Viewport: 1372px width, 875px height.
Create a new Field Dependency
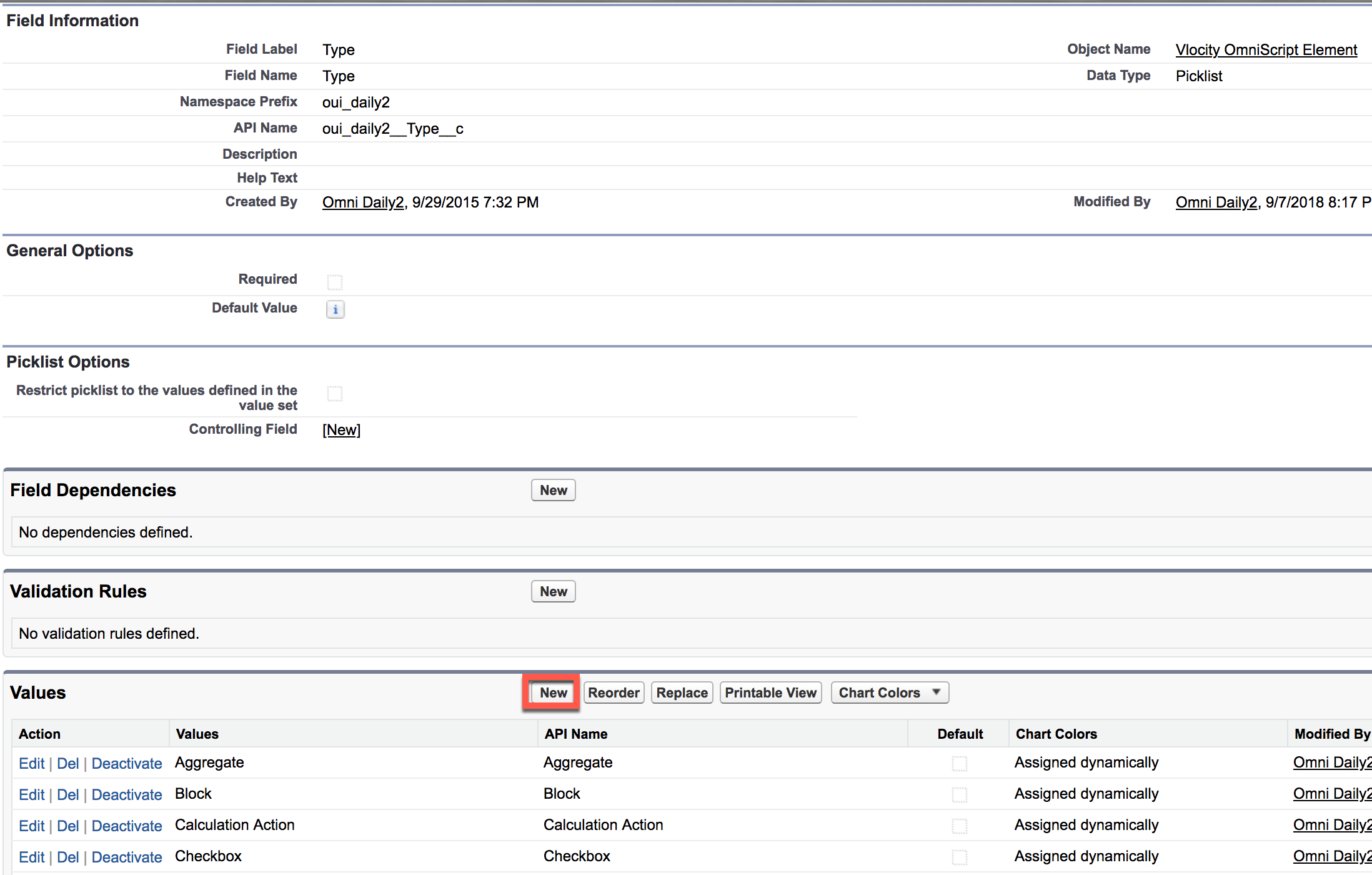point(552,490)
